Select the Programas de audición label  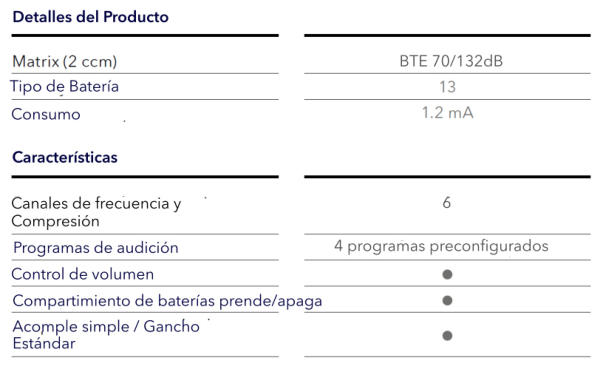[x=96, y=248]
